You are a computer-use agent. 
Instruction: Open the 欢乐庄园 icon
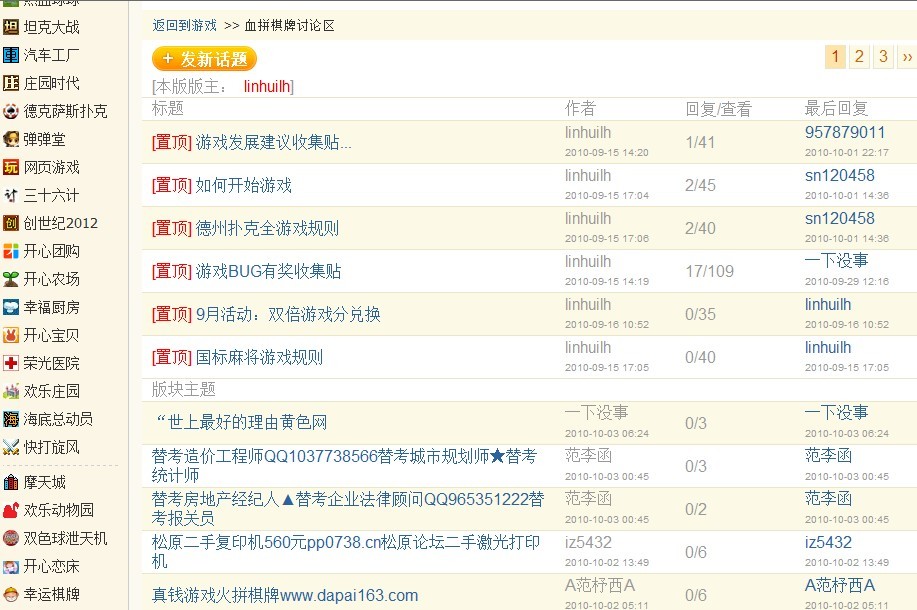[x=11, y=391]
